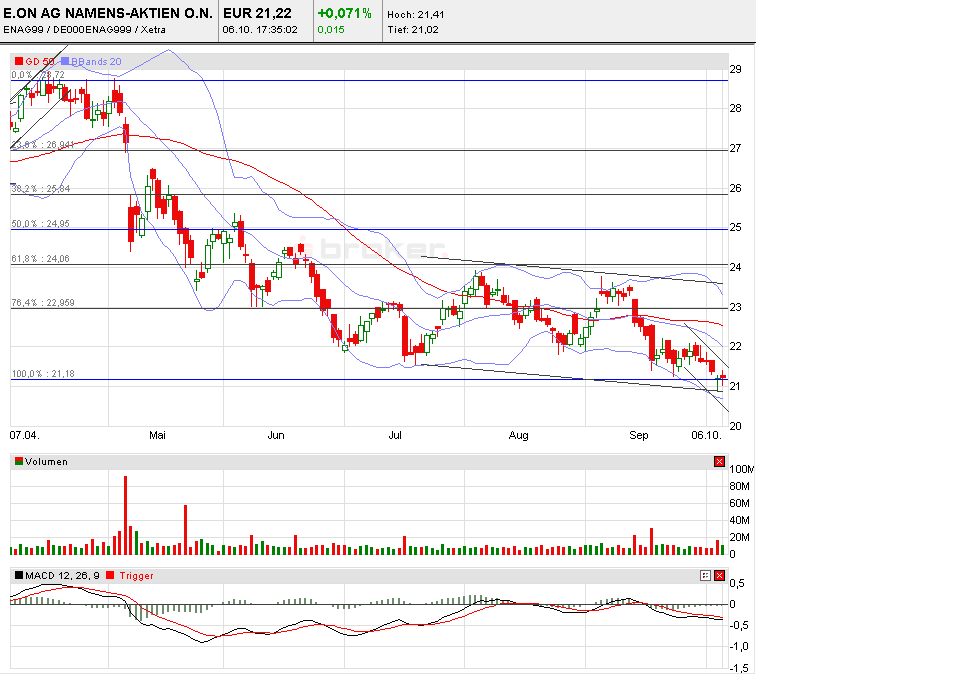
Task: Click the volume axis label 80M
Action: point(740,486)
